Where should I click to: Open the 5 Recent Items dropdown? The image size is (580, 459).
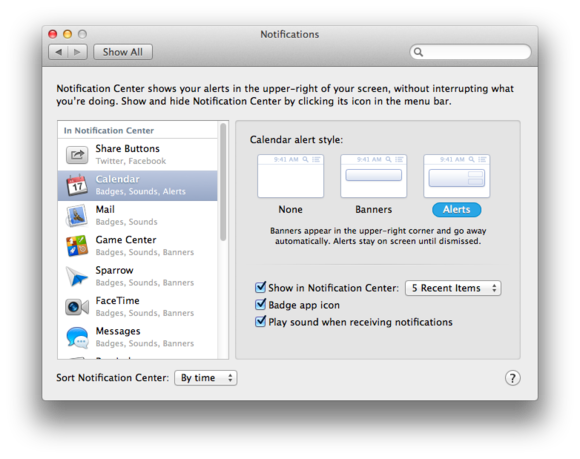[x=453, y=288]
